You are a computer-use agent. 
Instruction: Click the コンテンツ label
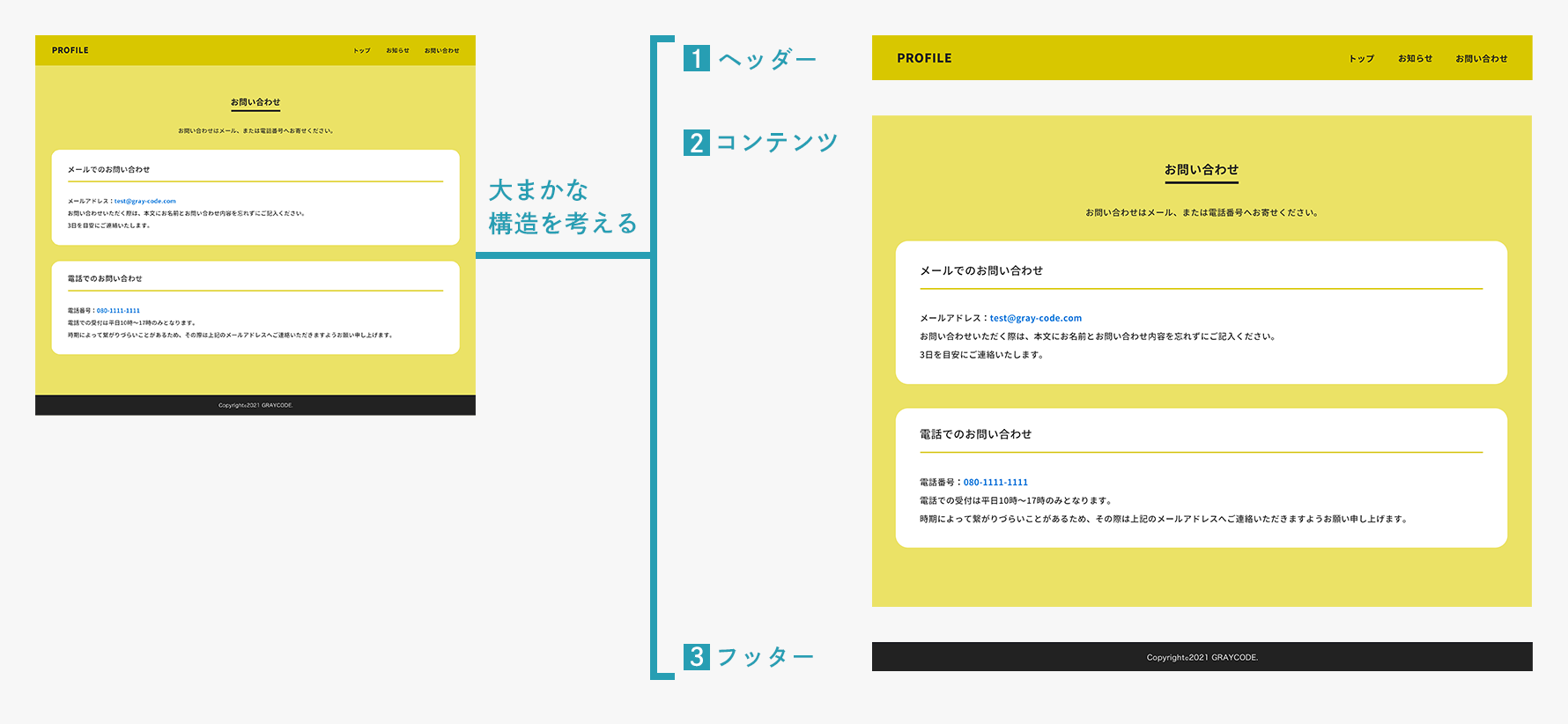pyautogui.click(x=777, y=143)
